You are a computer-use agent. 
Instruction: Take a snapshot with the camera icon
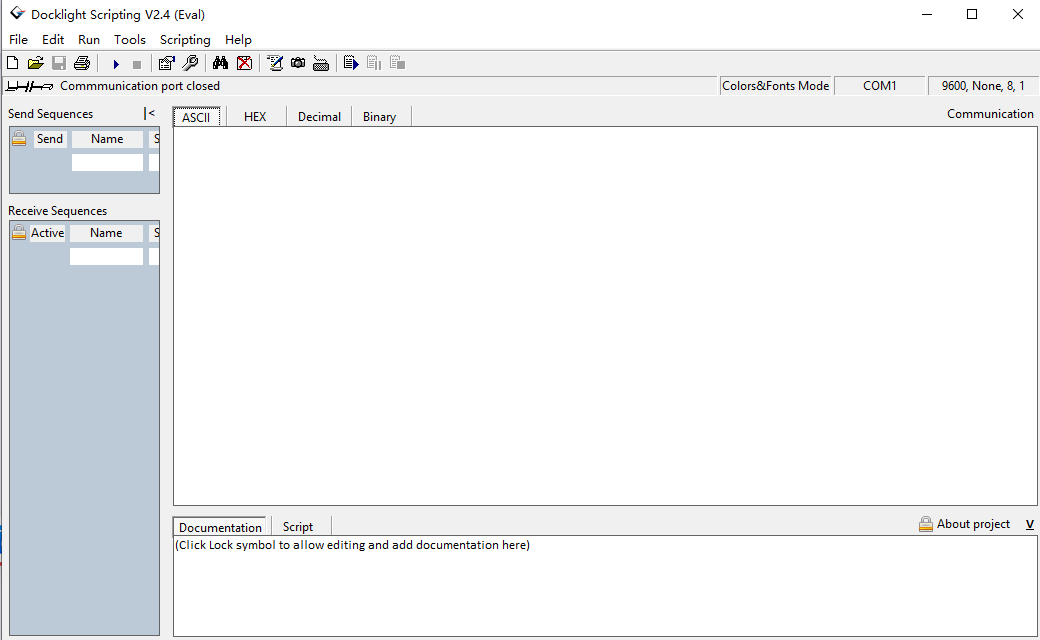tap(298, 63)
